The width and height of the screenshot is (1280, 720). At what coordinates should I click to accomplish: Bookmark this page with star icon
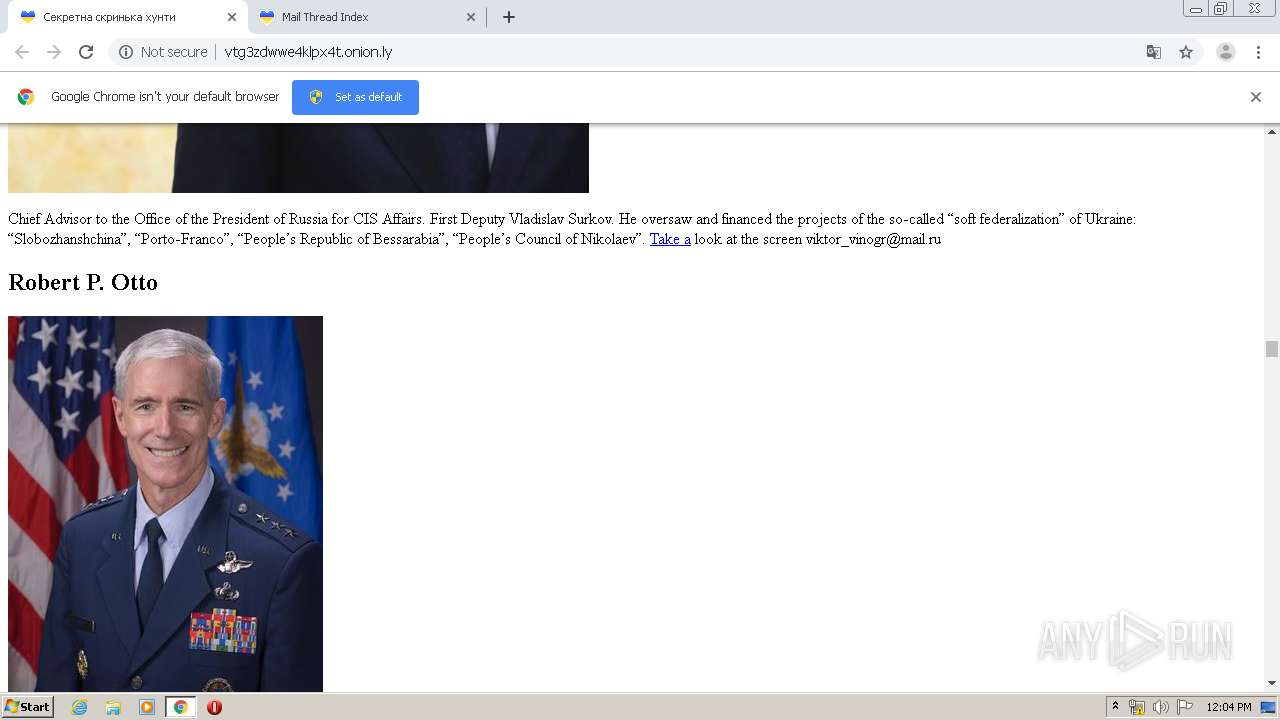[1186, 52]
